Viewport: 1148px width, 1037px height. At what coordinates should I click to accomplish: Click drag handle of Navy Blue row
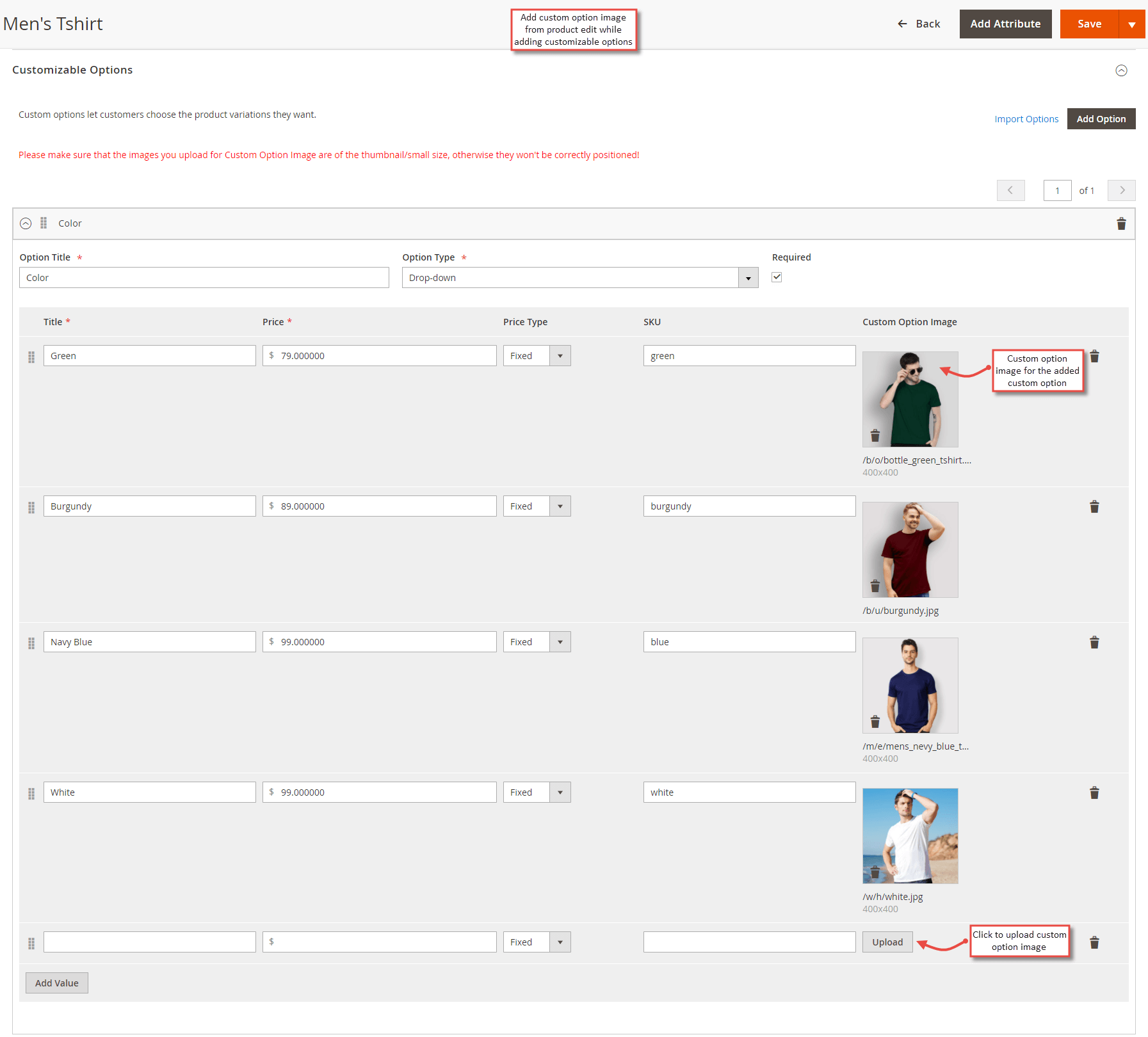31,643
